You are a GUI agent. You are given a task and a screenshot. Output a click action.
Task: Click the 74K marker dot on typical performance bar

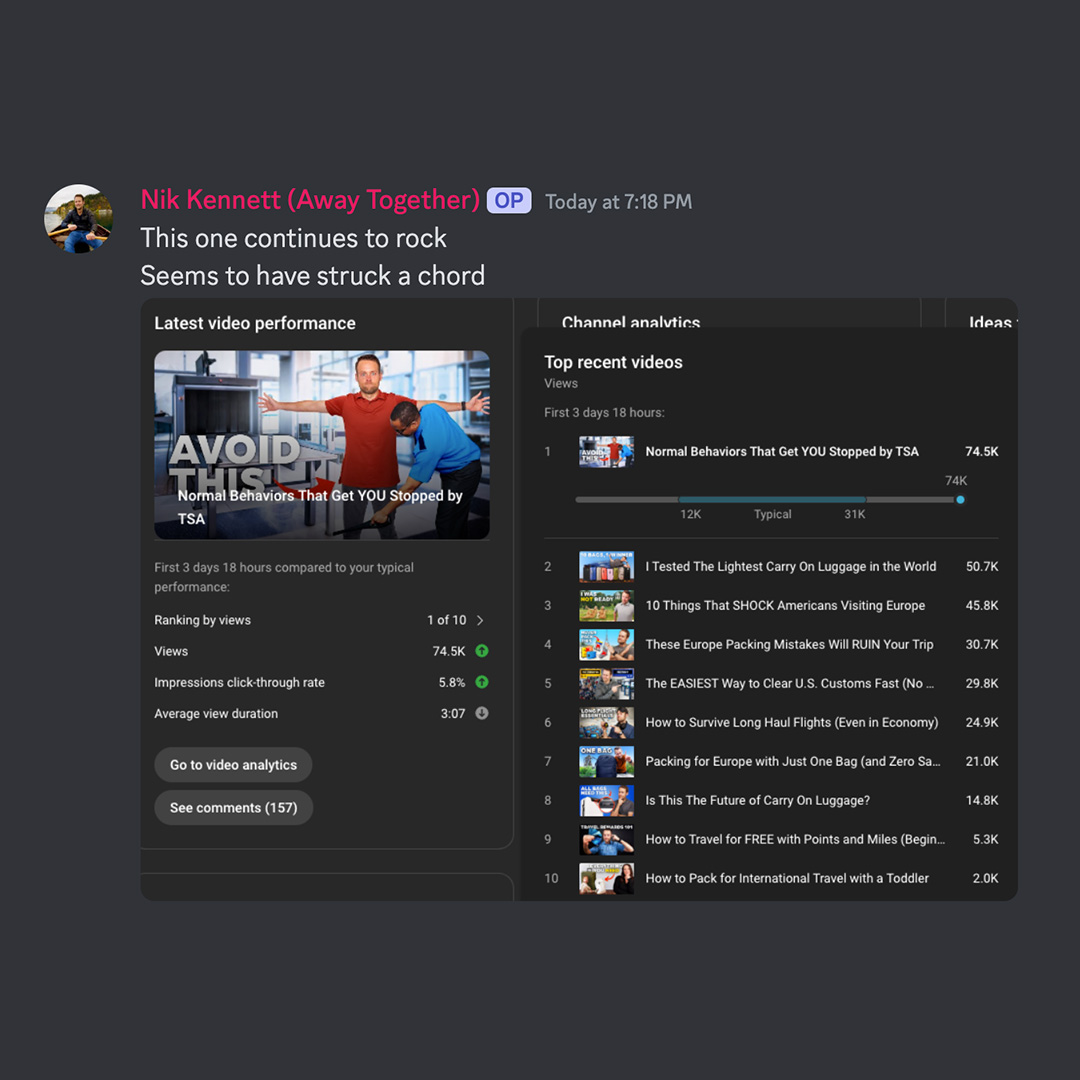pyautogui.click(x=960, y=499)
